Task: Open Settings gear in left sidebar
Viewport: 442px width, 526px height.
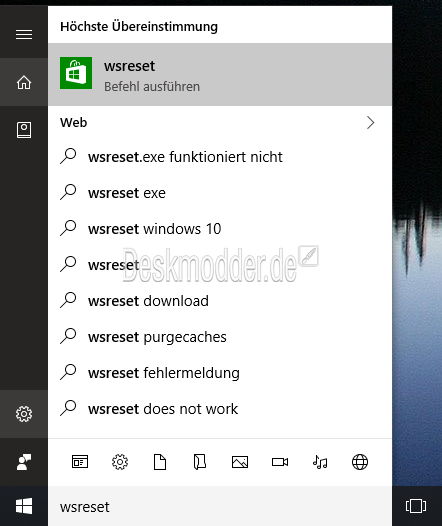Action: [24, 414]
